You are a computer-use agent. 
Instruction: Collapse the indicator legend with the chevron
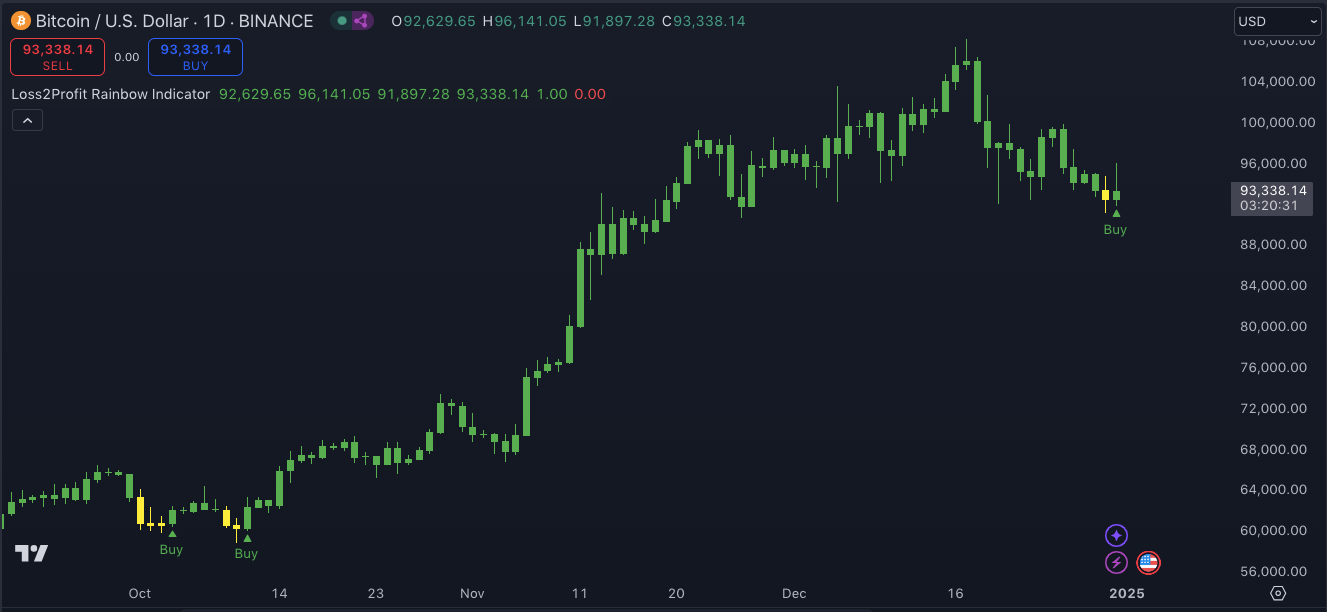pyautogui.click(x=27, y=121)
